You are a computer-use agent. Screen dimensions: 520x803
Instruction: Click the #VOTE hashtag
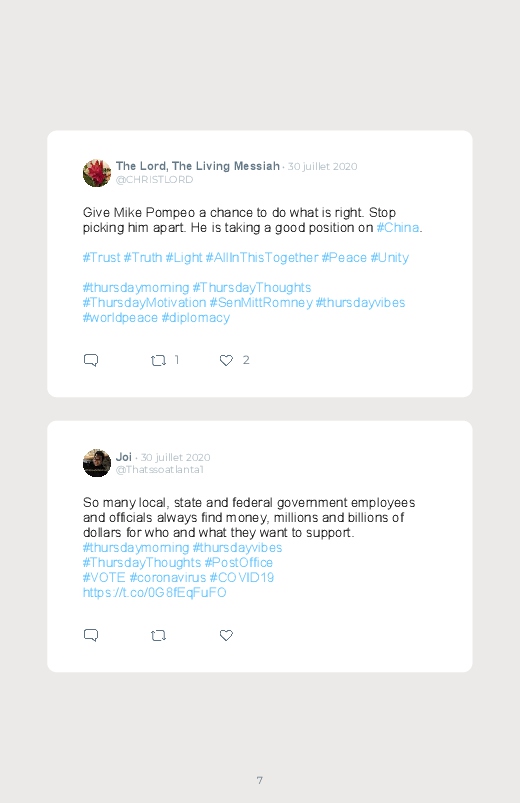pyautogui.click(x=104, y=578)
